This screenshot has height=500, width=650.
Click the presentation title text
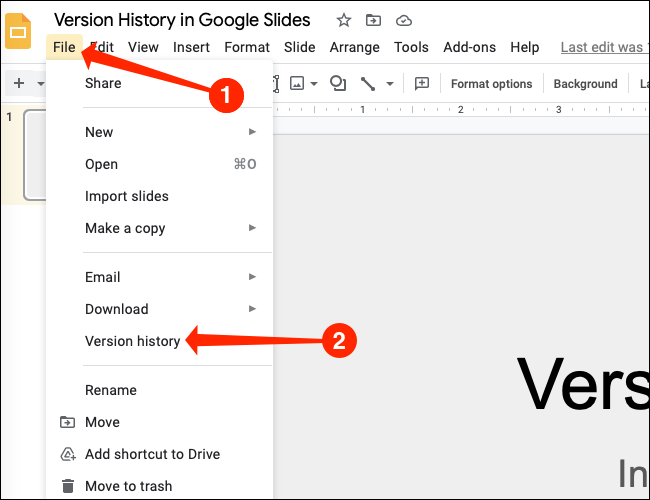point(182,20)
